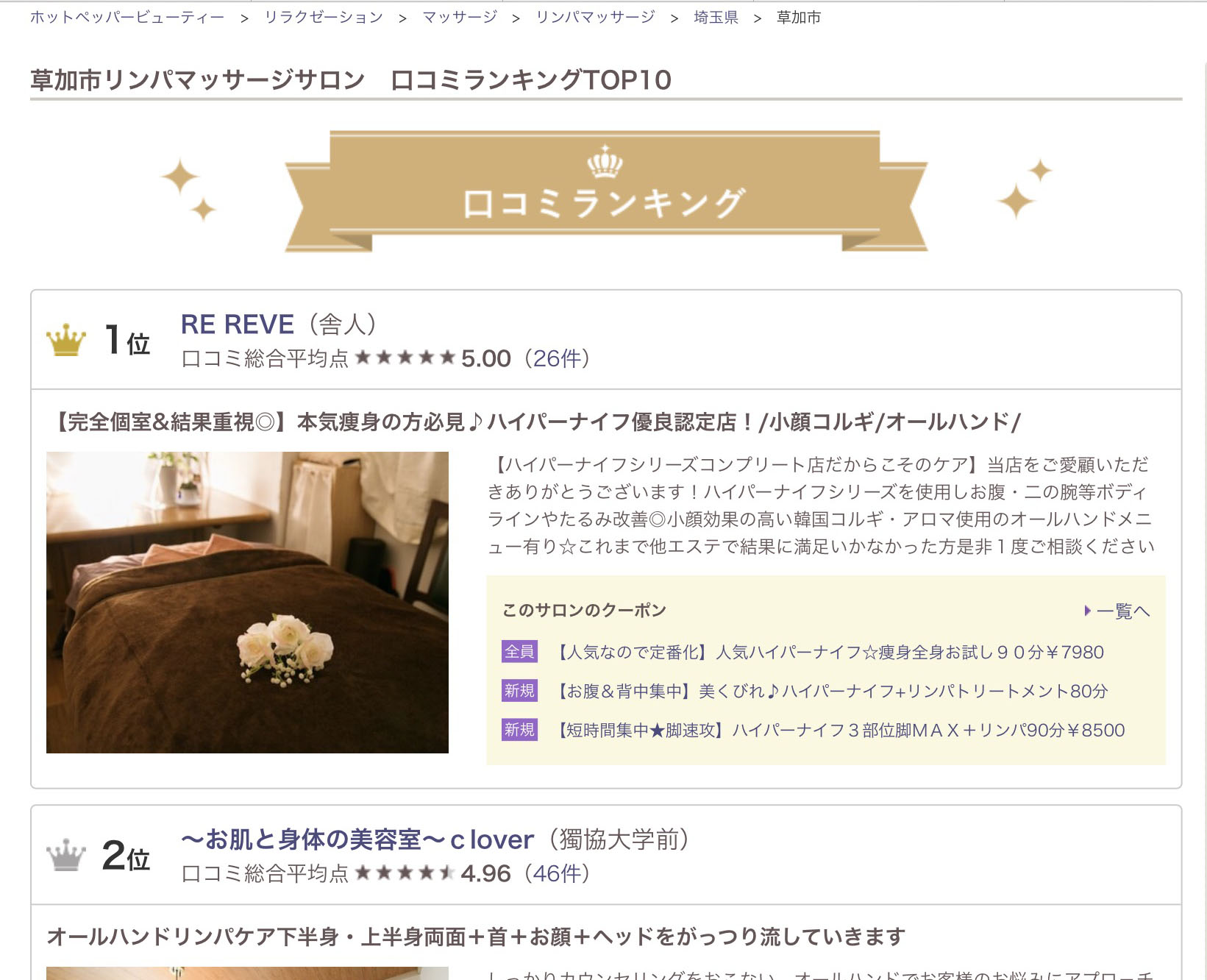Click the second 新規 coupon tag
This screenshot has height=980, width=1207.
click(519, 730)
